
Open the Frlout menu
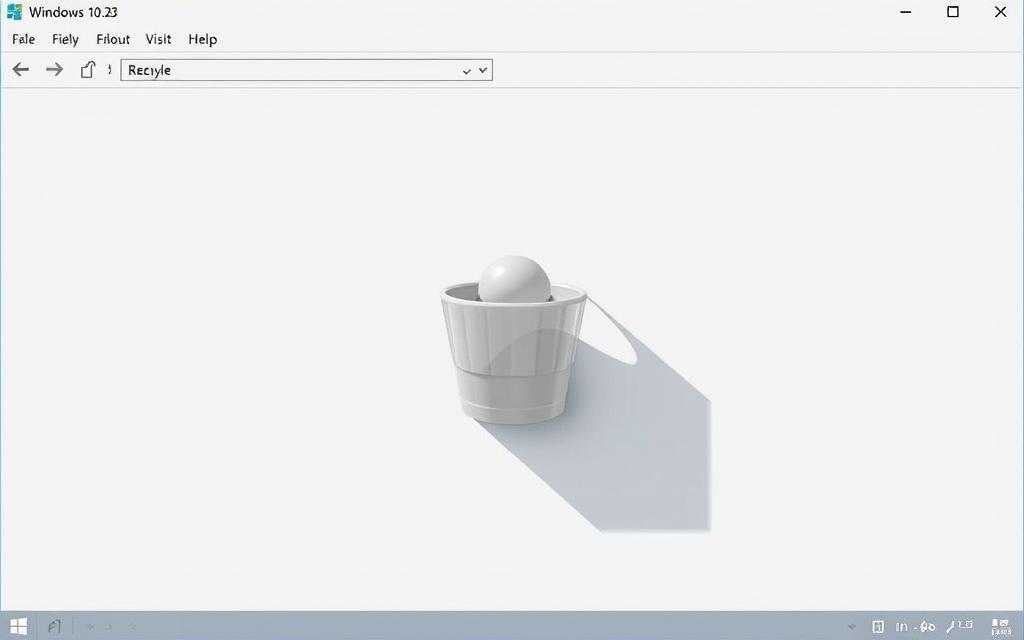pyautogui.click(x=113, y=39)
